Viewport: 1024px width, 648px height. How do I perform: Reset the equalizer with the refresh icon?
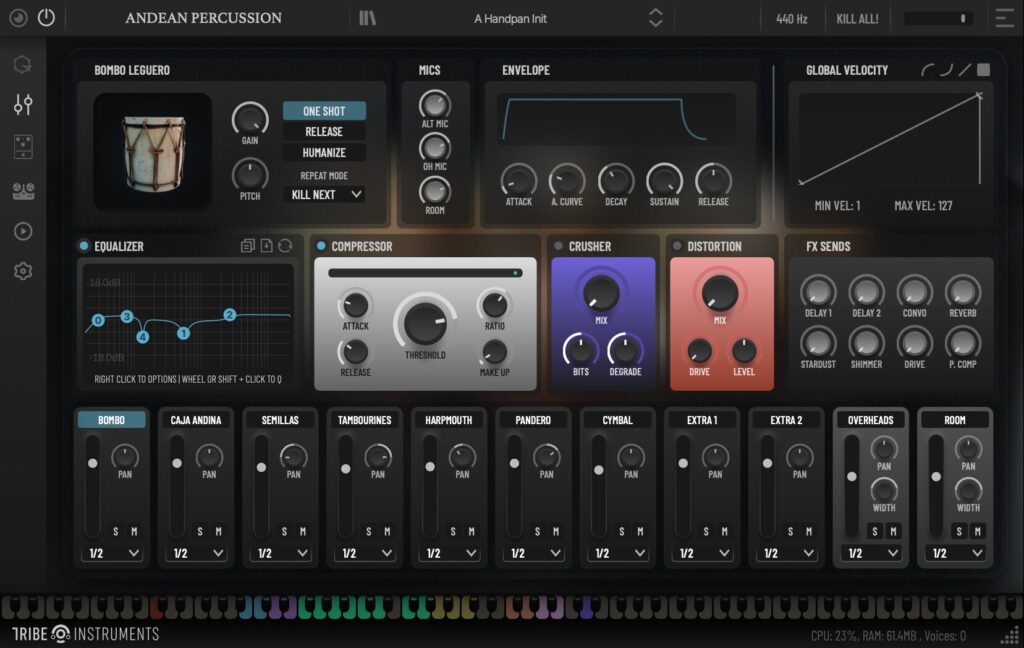point(285,246)
